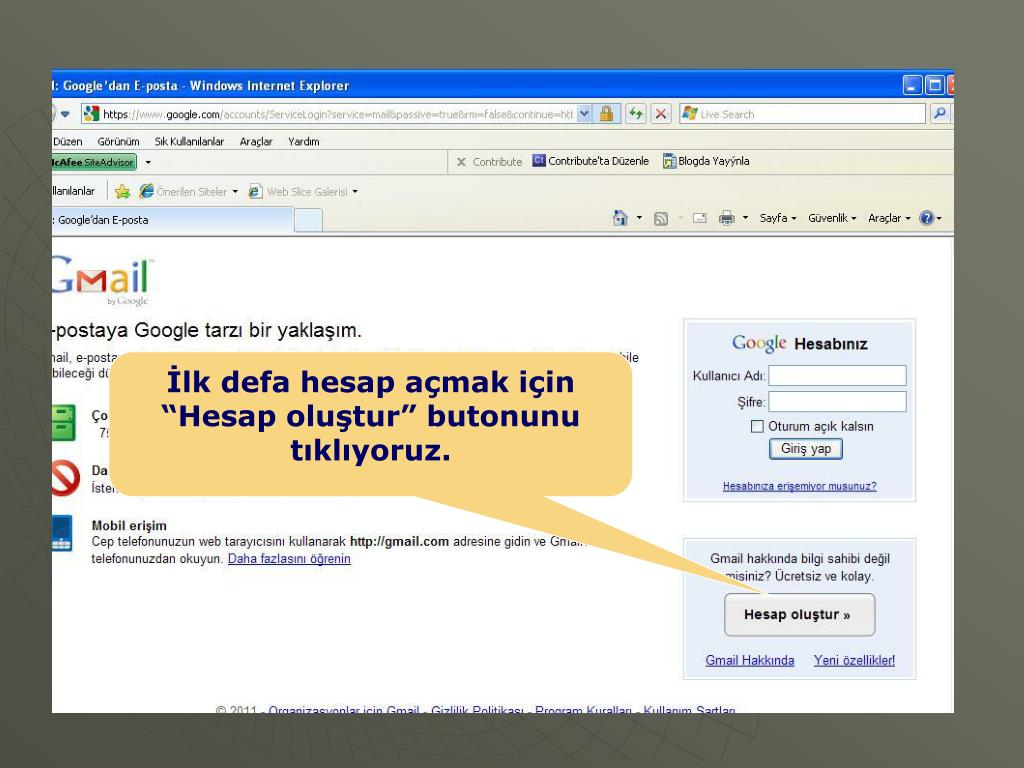Click the Live Search input box
The image size is (1024, 768).
point(802,114)
